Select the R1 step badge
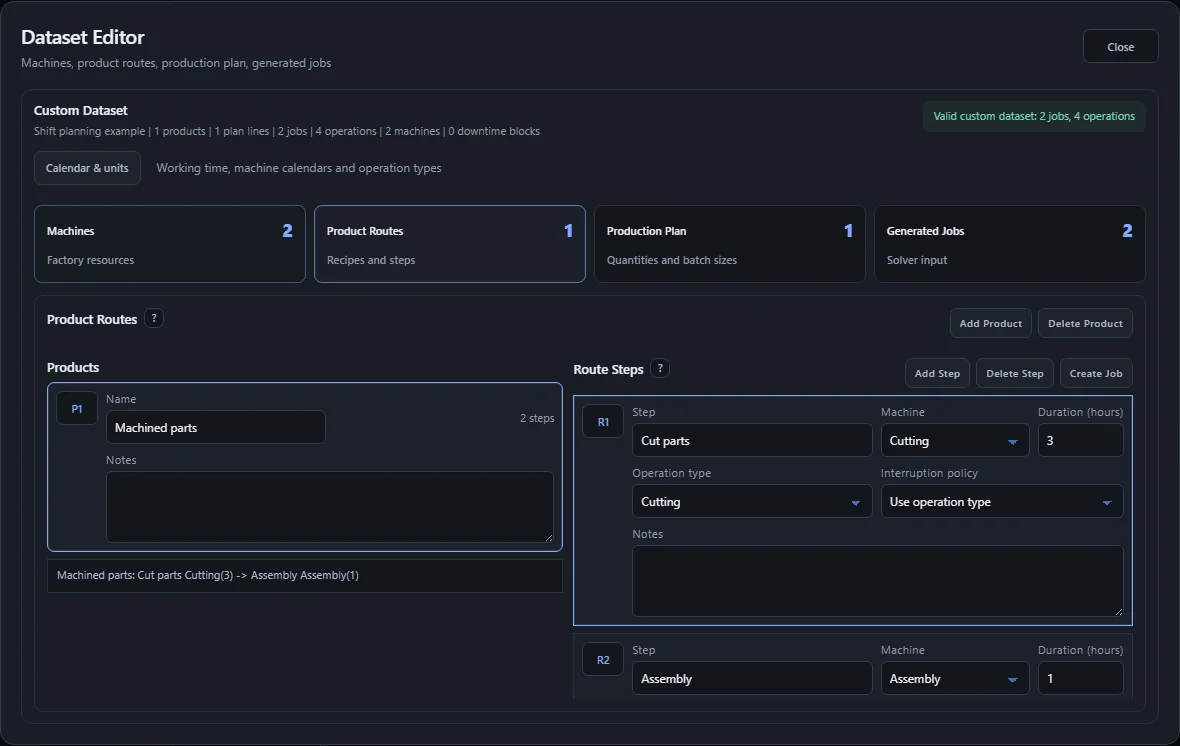1180x746 pixels. click(603, 422)
